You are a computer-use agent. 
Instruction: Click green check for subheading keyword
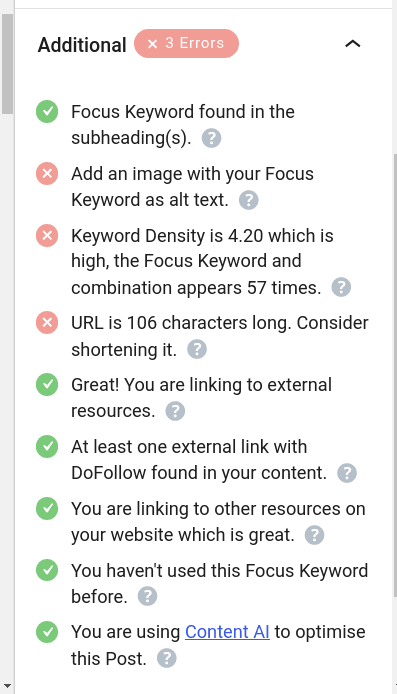47,112
